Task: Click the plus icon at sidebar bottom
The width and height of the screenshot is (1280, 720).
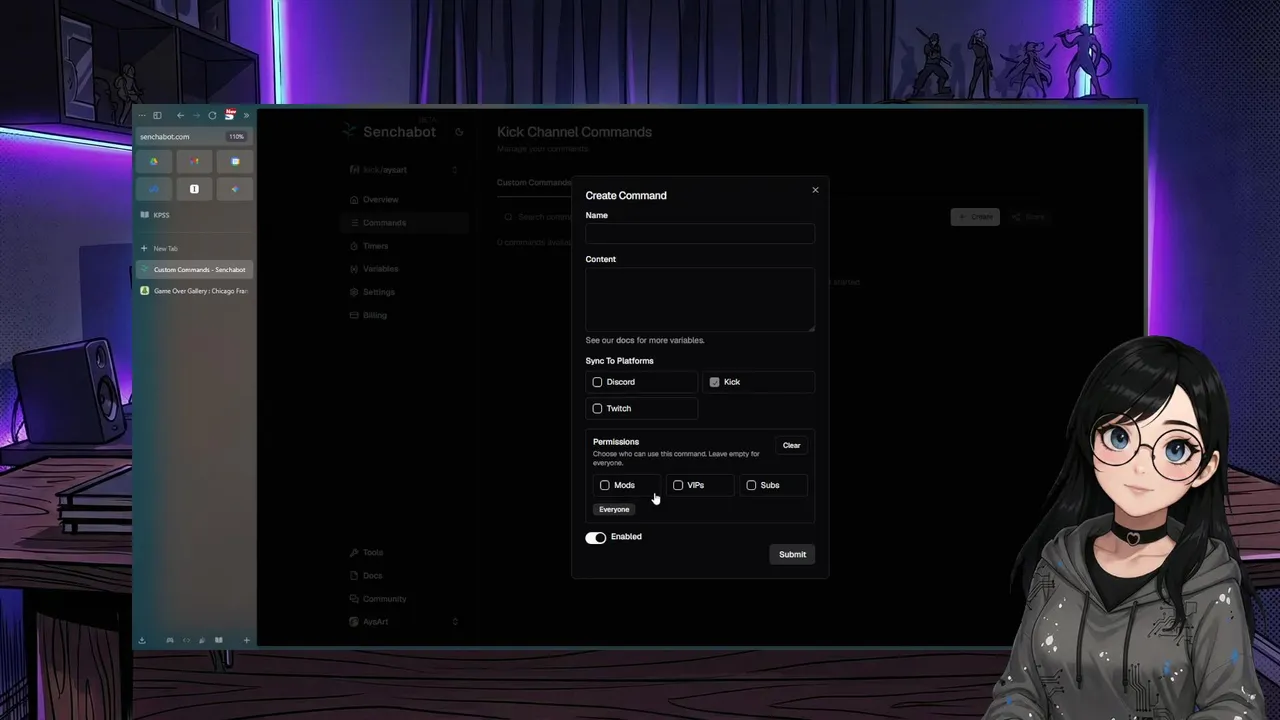Action: coord(246,640)
